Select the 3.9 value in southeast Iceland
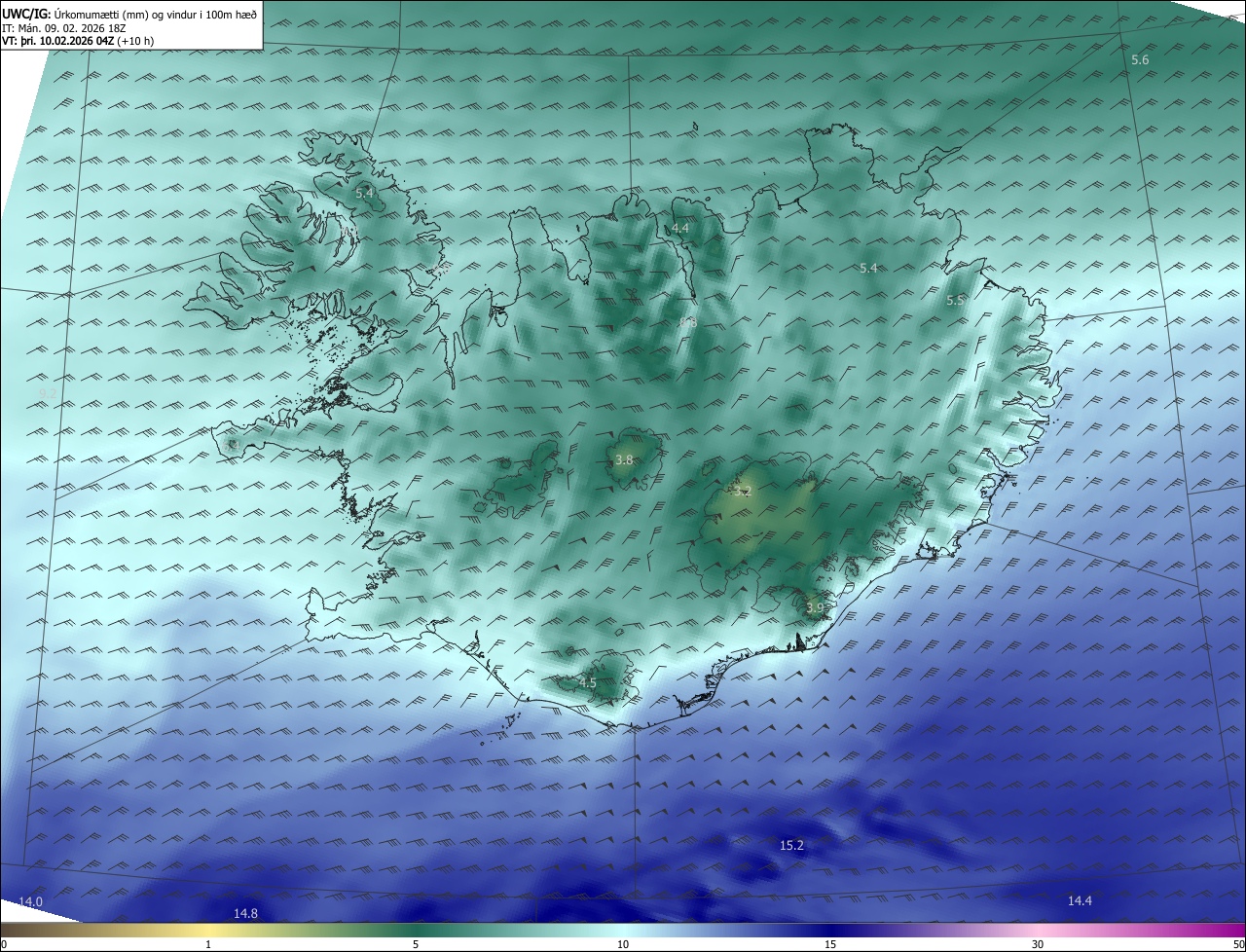Screen dimensions: 1246x952 (x=815, y=608)
